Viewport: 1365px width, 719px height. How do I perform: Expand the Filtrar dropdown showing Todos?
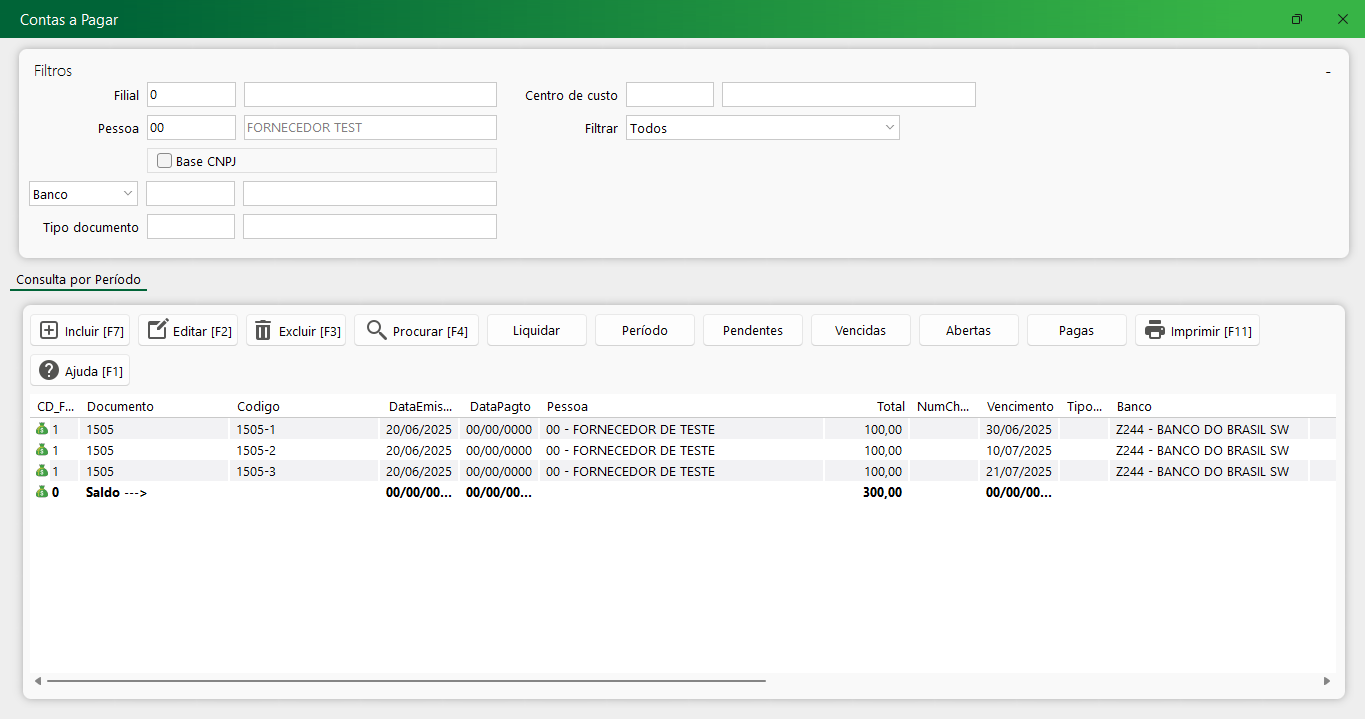889,128
